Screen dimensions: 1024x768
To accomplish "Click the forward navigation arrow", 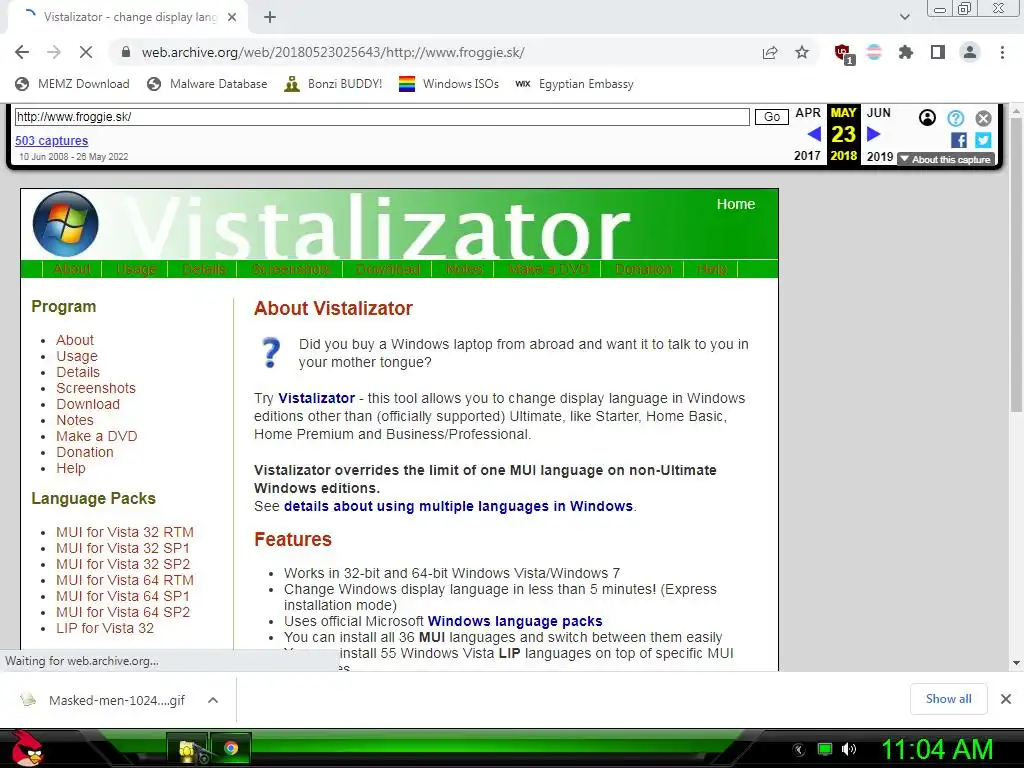I will 54,52.
